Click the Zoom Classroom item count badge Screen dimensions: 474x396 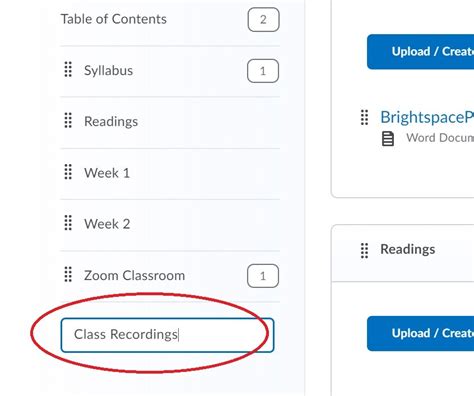pos(263,276)
